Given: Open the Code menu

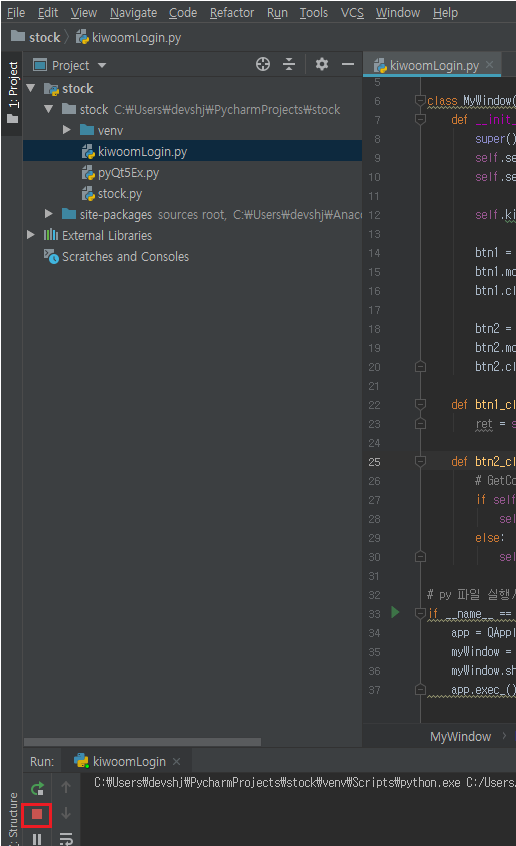Looking at the screenshot, I should (183, 12).
